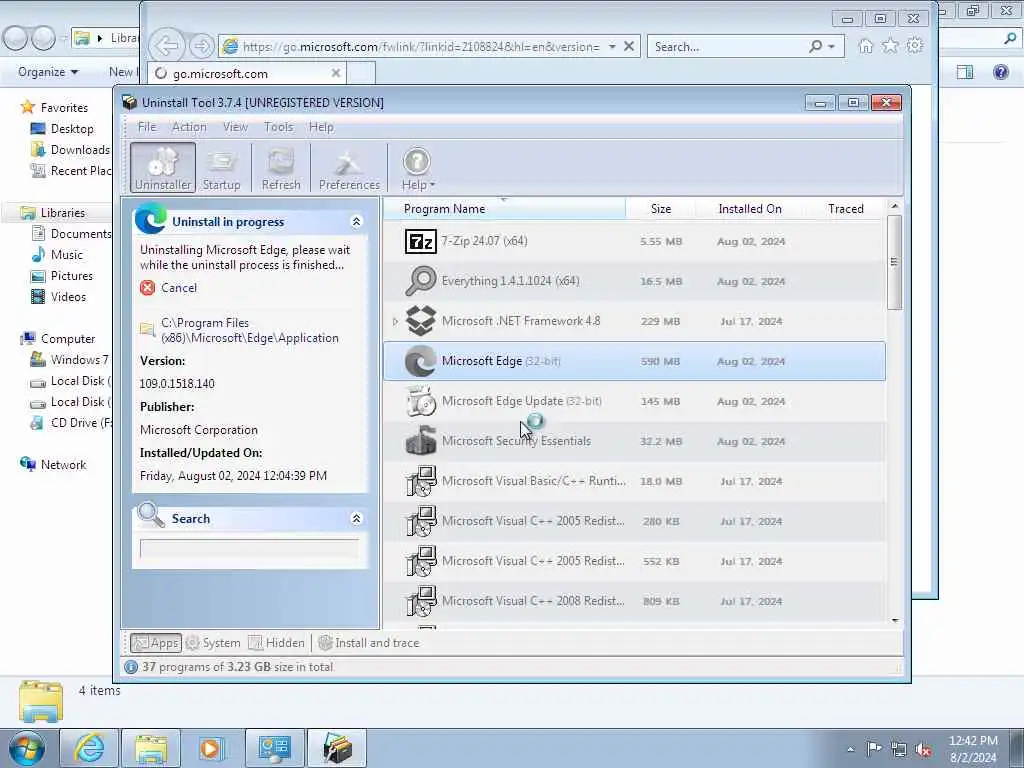Select the Microsoft Edge Update icon
This screenshot has height=768, width=1024.
420,401
